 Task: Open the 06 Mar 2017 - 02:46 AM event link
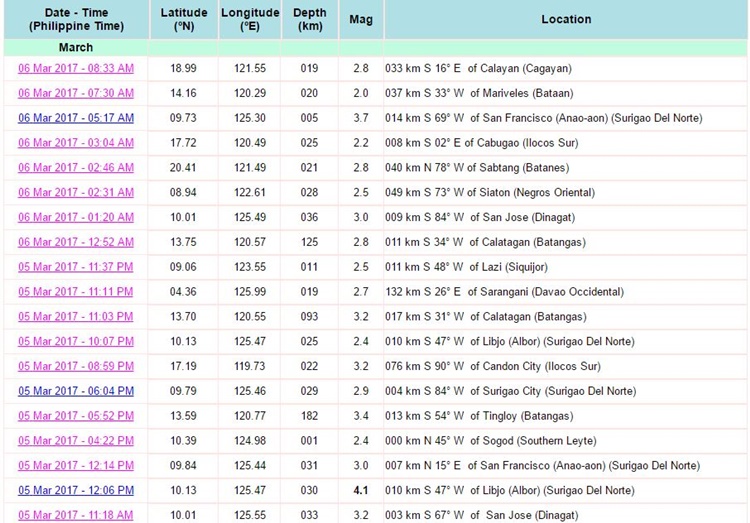(x=76, y=168)
